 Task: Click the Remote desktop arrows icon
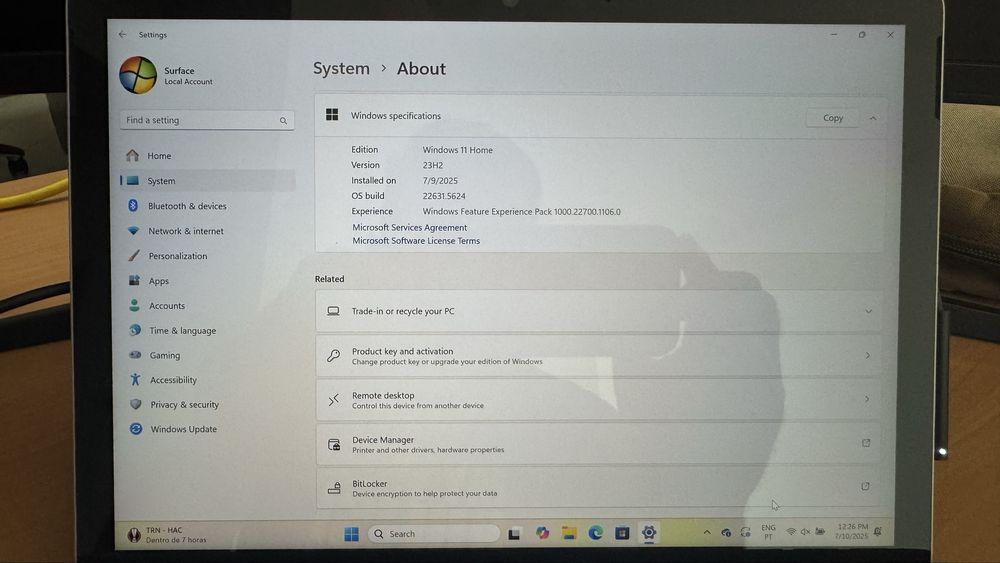coord(334,400)
